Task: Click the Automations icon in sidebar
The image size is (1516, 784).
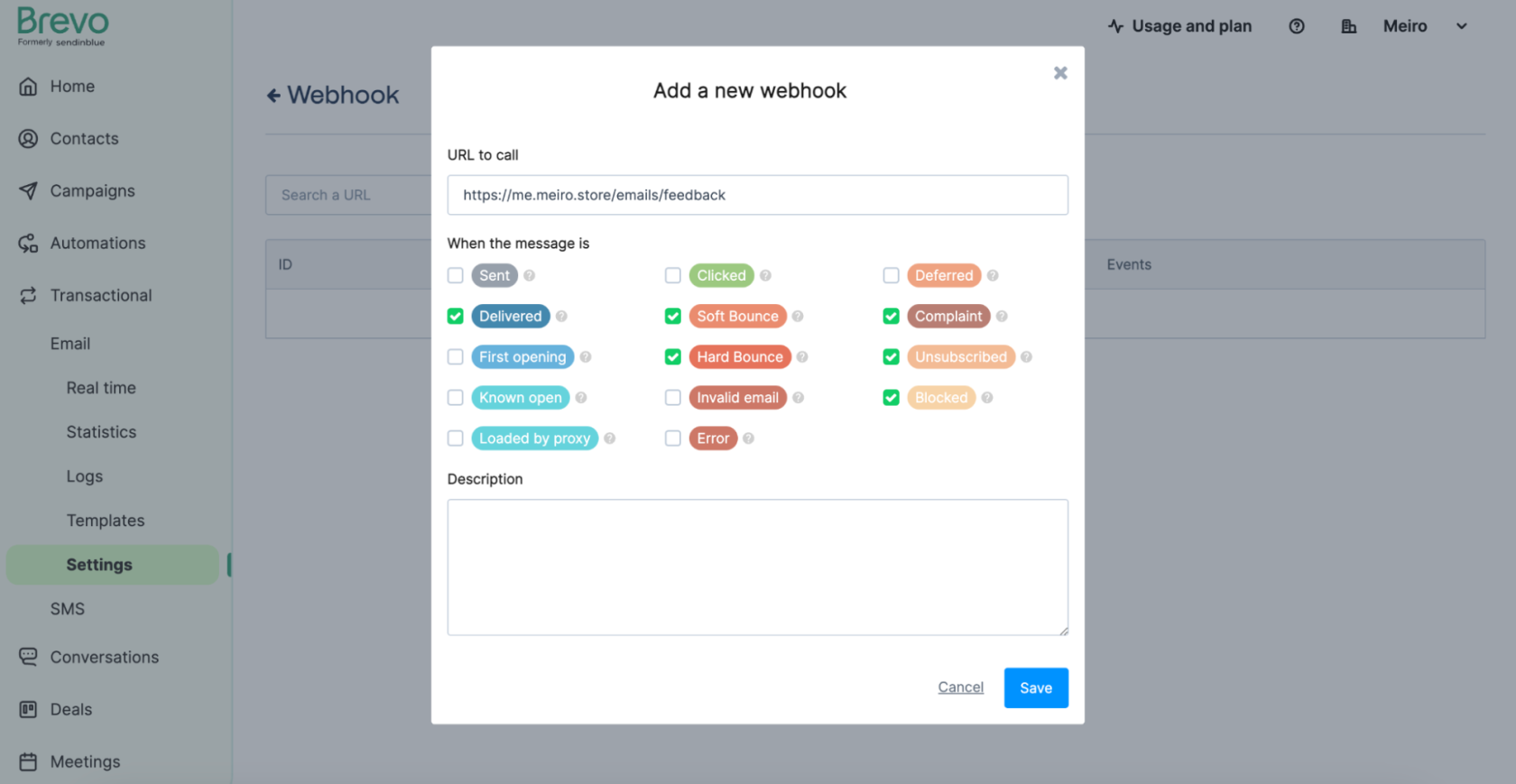Action: (x=29, y=244)
